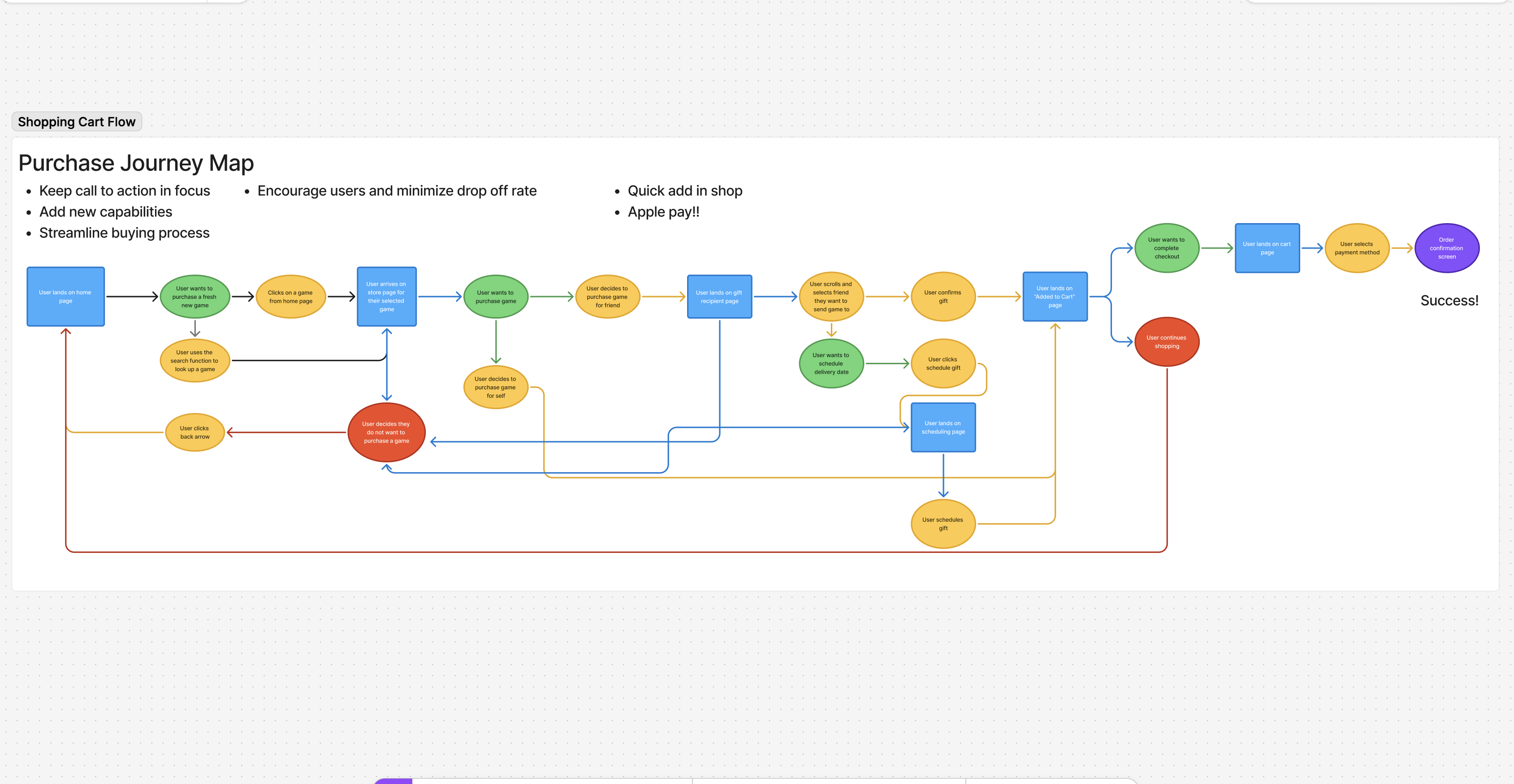Viewport: 1514px width, 784px height.
Task: Click the red 'User continues shopping' node
Action: click(1167, 342)
